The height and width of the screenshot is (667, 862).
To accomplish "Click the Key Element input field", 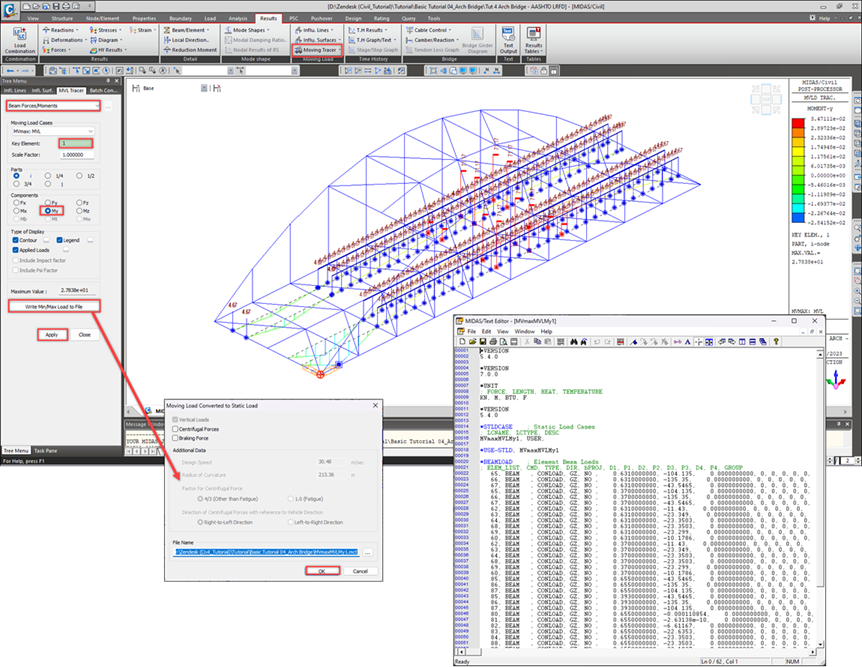I will 76,143.
